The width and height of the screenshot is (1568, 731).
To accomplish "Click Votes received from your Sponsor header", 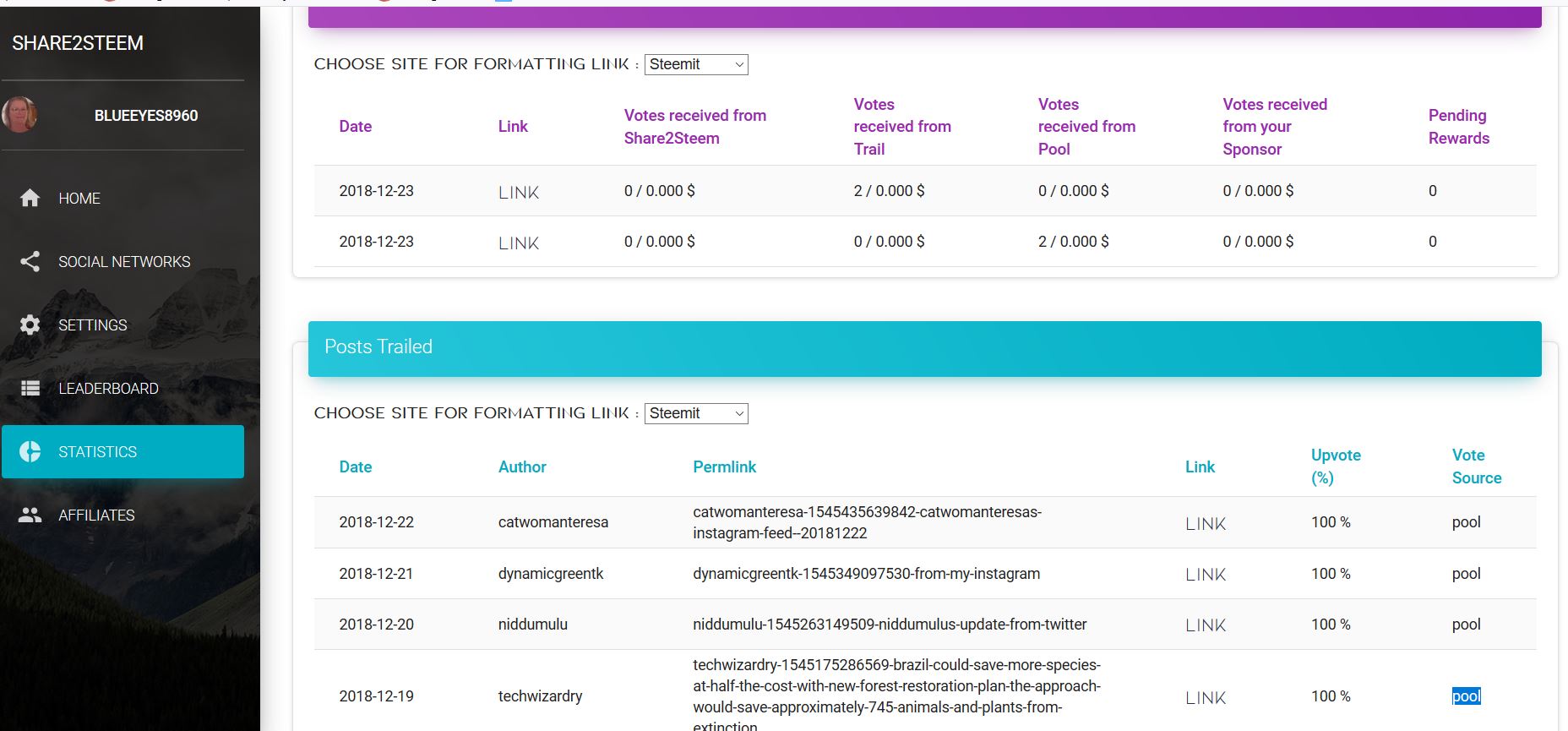I will click(1275, 127).
